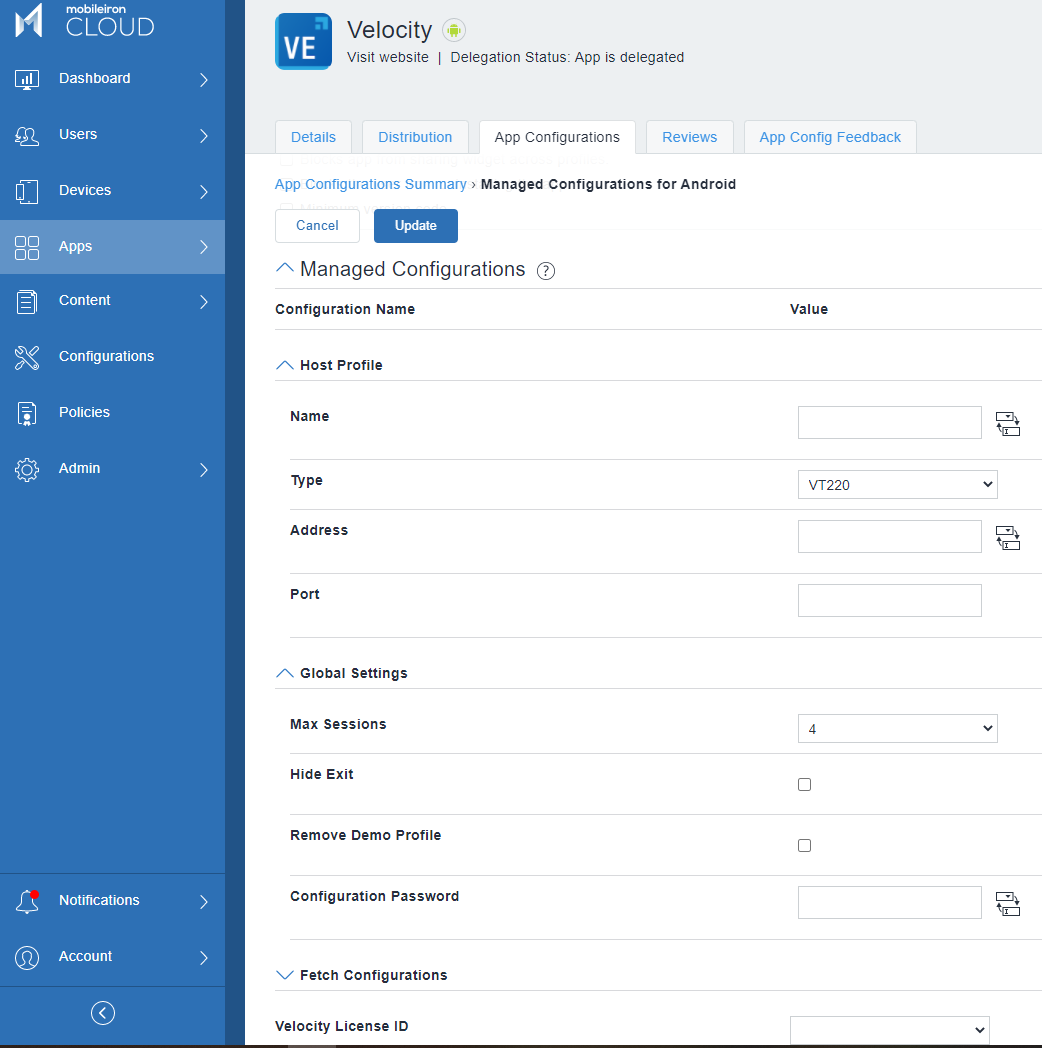Screen dimensions: 1042x1048
Task: Switch to the Reviews tab
Action: (689, 137)
